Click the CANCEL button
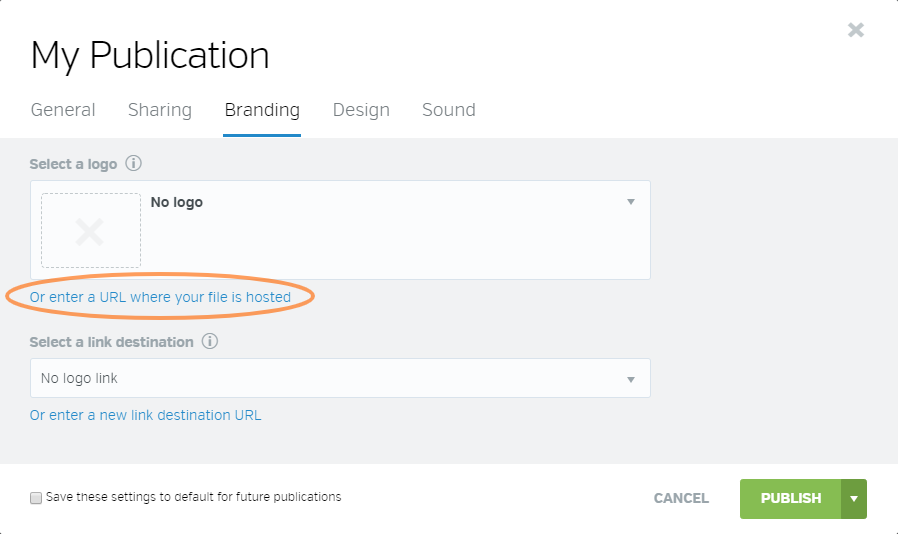Image resolution: width=898 pixels, height=534 pixels. click(681, 498)
